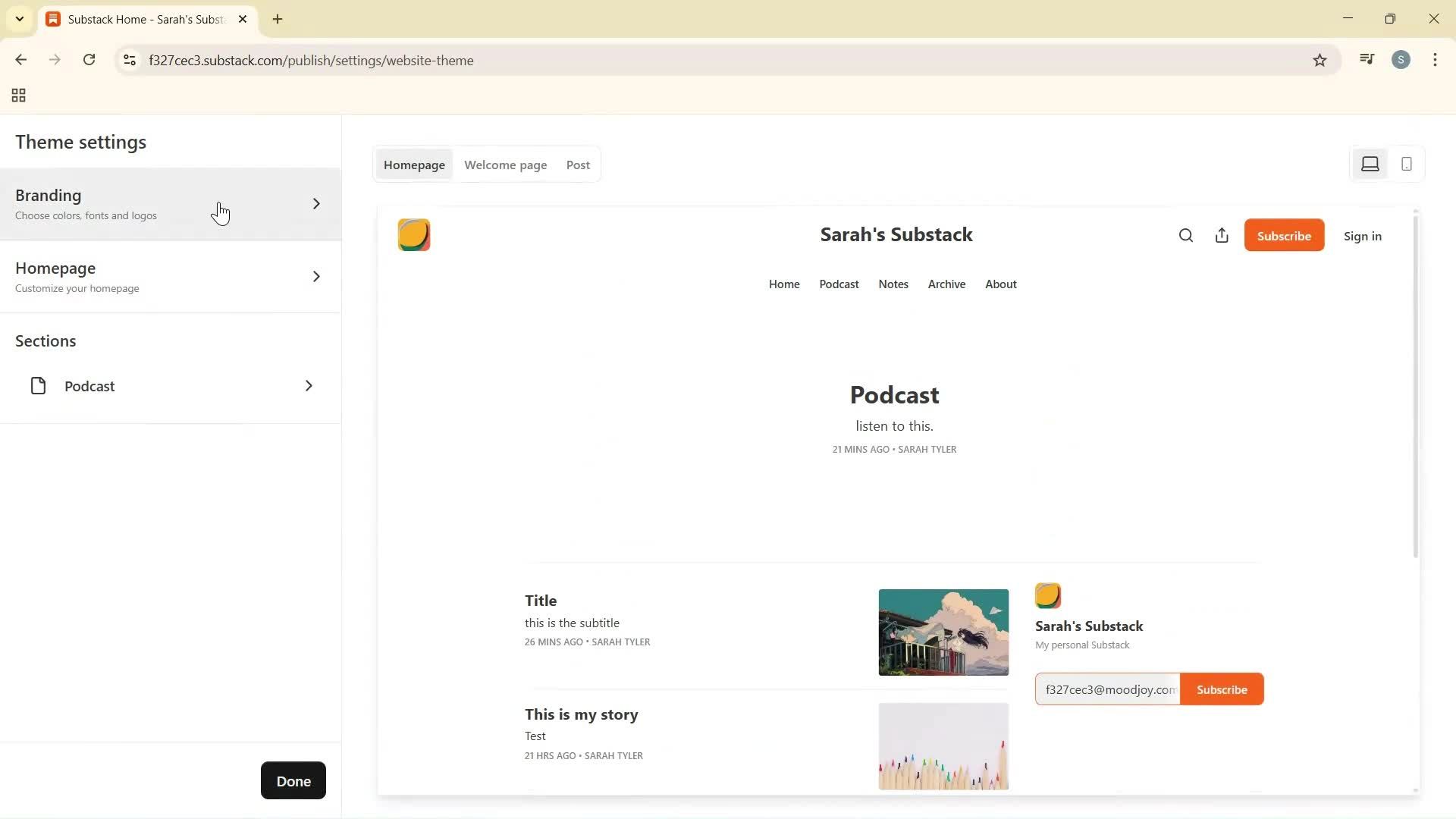Open the Podcast section chevron
The height and width of the screenshot is (819, 1456).
pyautogui.click(x=309, y=386)
